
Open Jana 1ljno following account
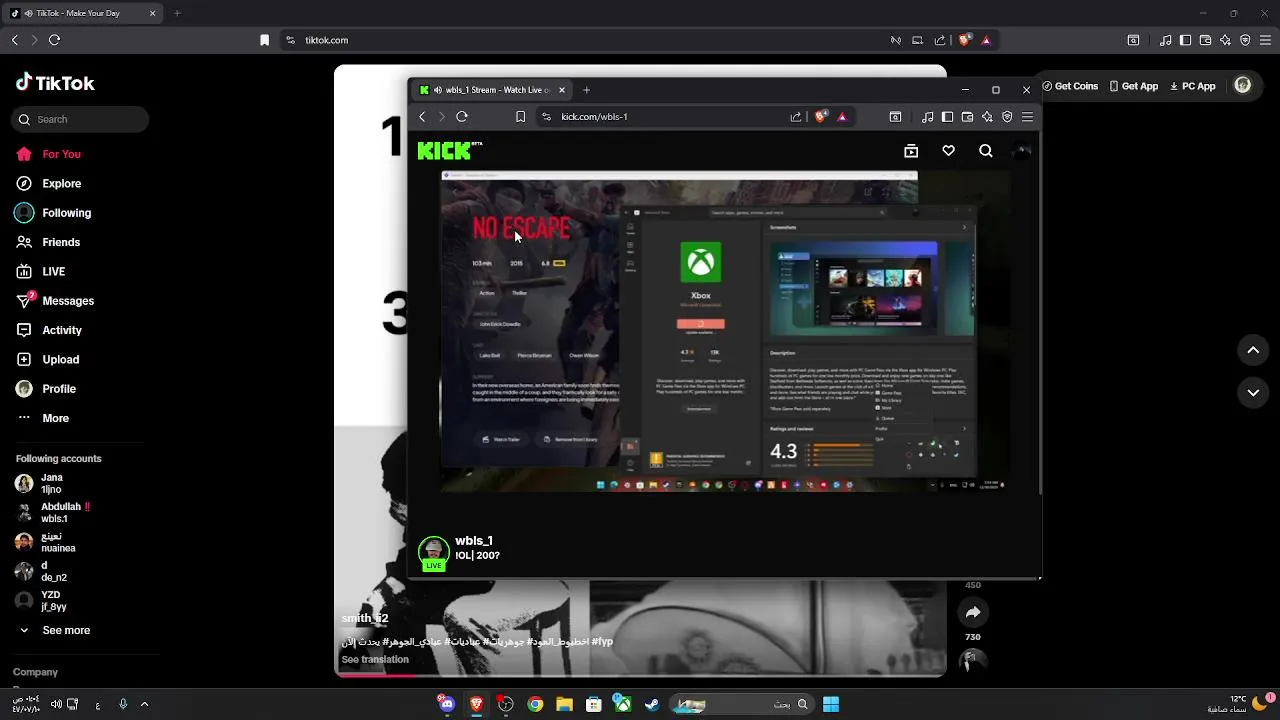[40, 484]
